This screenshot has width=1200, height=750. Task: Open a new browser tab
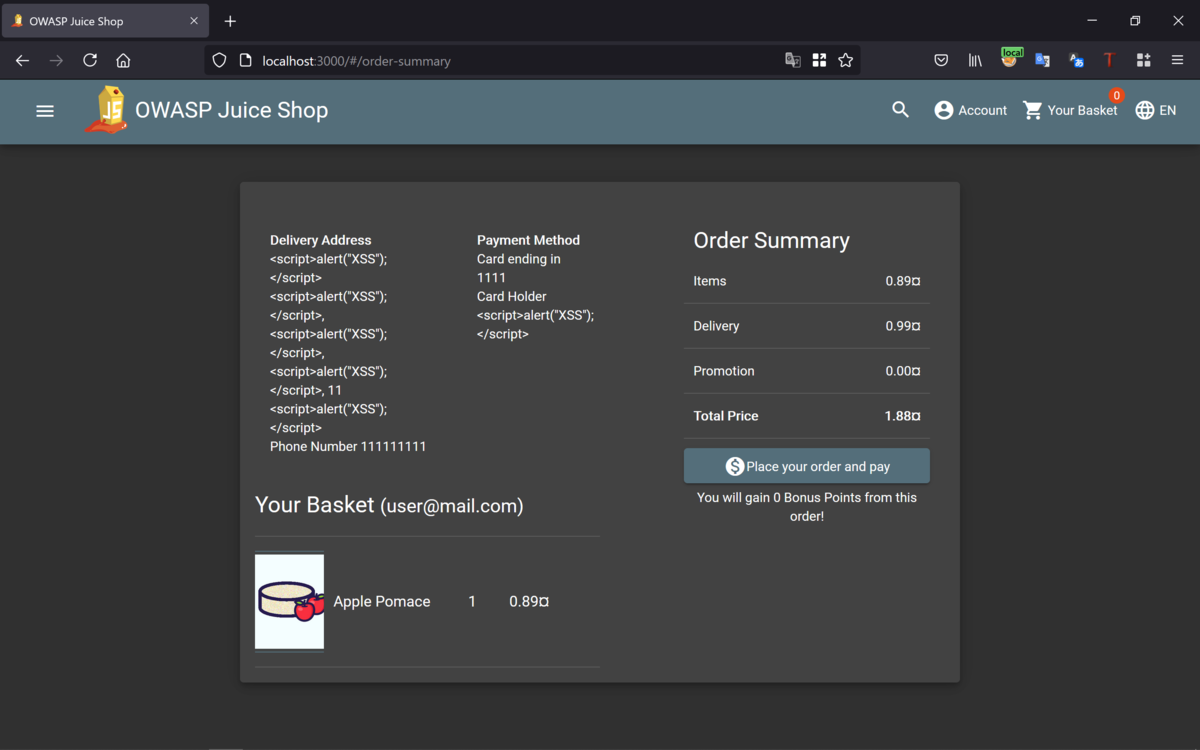pyautogui.click(x=230, y=21)
